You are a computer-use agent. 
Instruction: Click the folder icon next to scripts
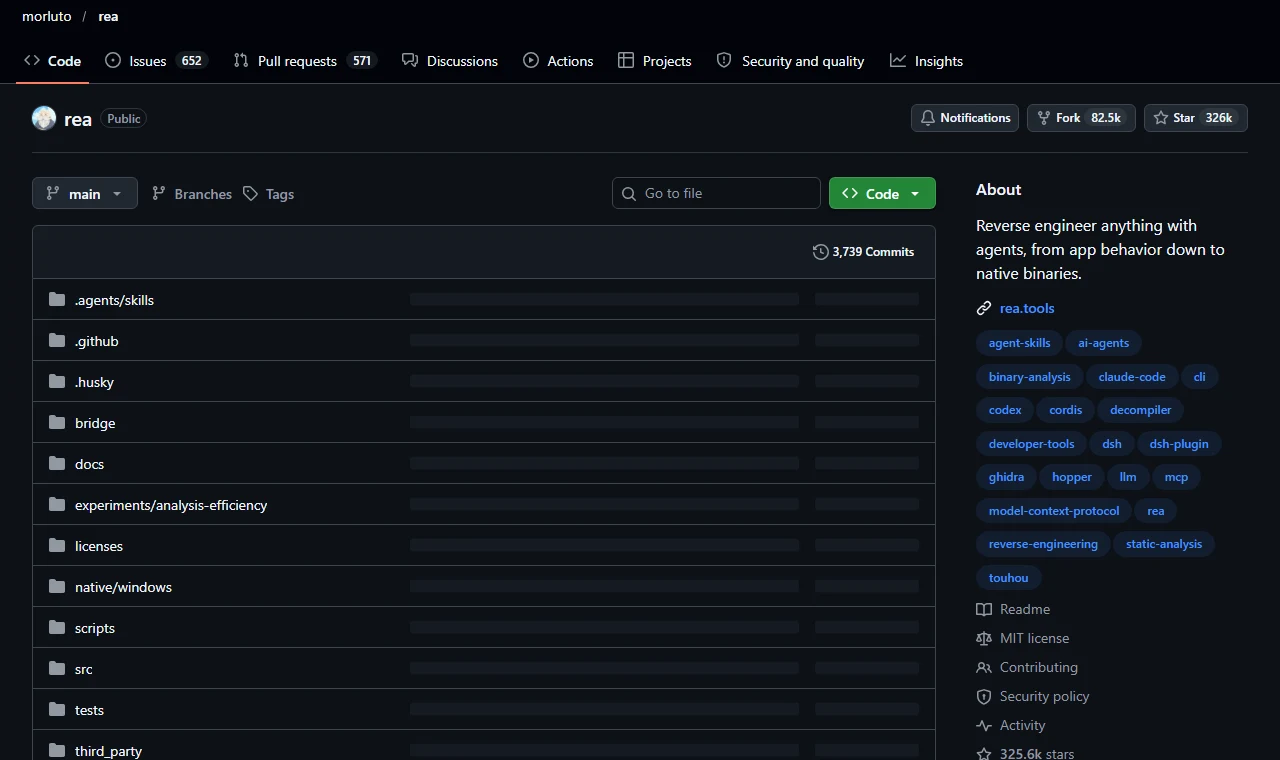57,628
